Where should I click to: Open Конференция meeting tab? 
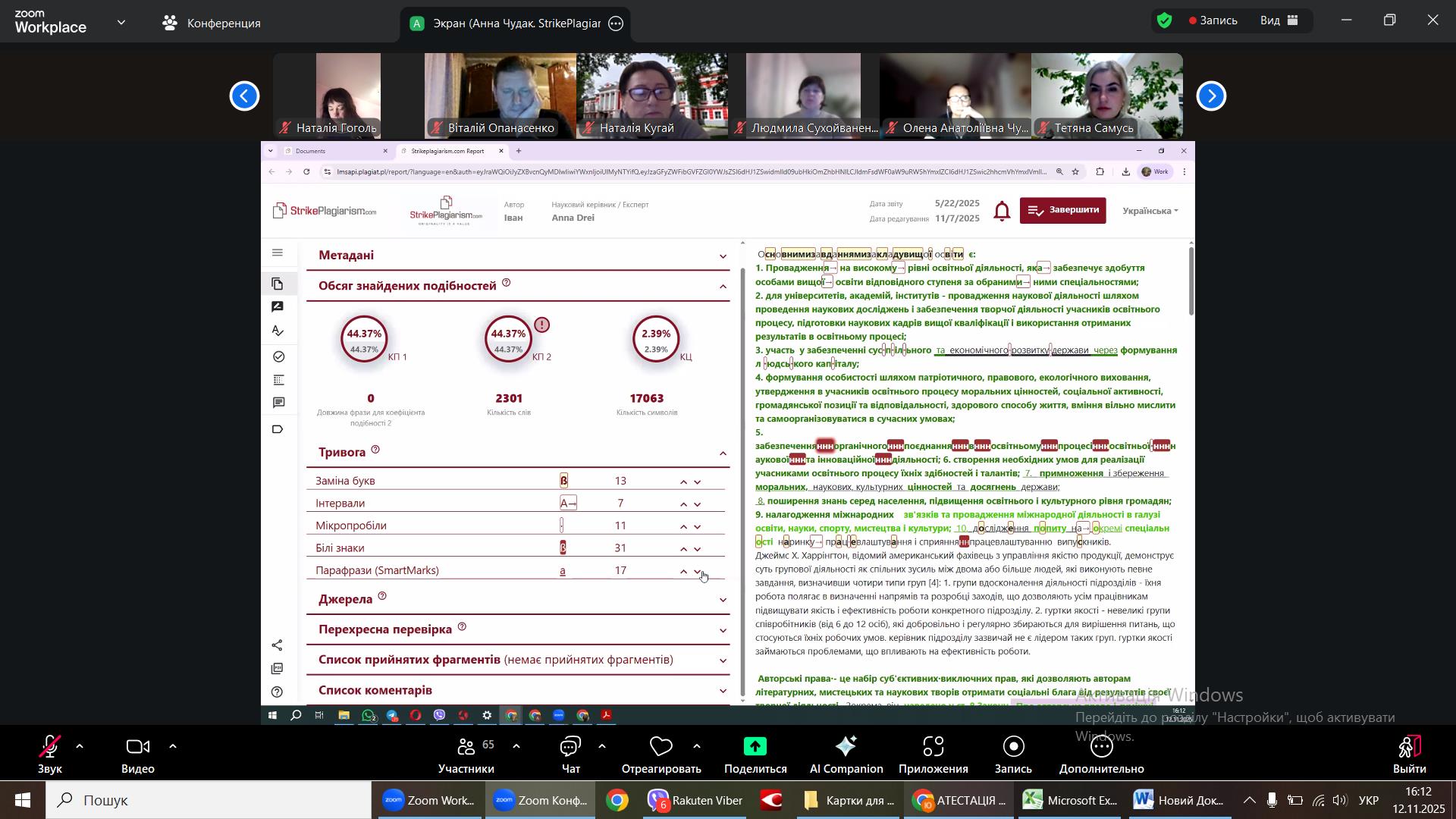pyautogui.click(x=213, y=23)
